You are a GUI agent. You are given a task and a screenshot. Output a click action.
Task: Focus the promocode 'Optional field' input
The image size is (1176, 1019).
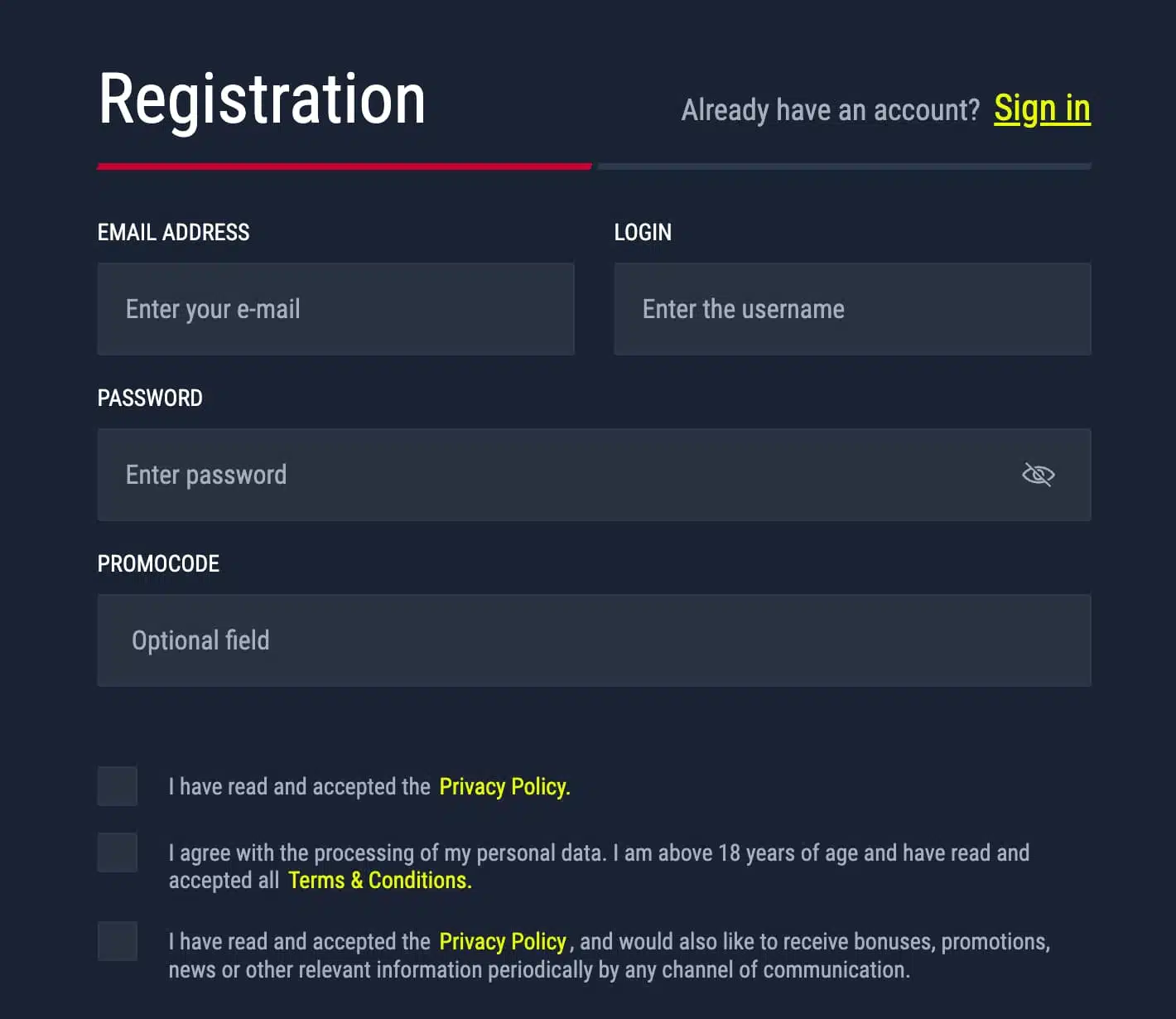[x=594, y=640]
